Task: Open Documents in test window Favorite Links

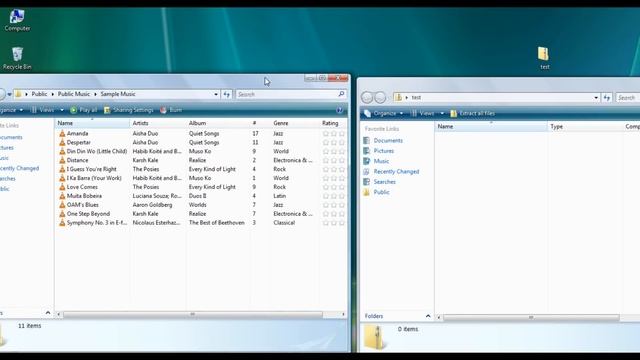Action: point(383,140)
